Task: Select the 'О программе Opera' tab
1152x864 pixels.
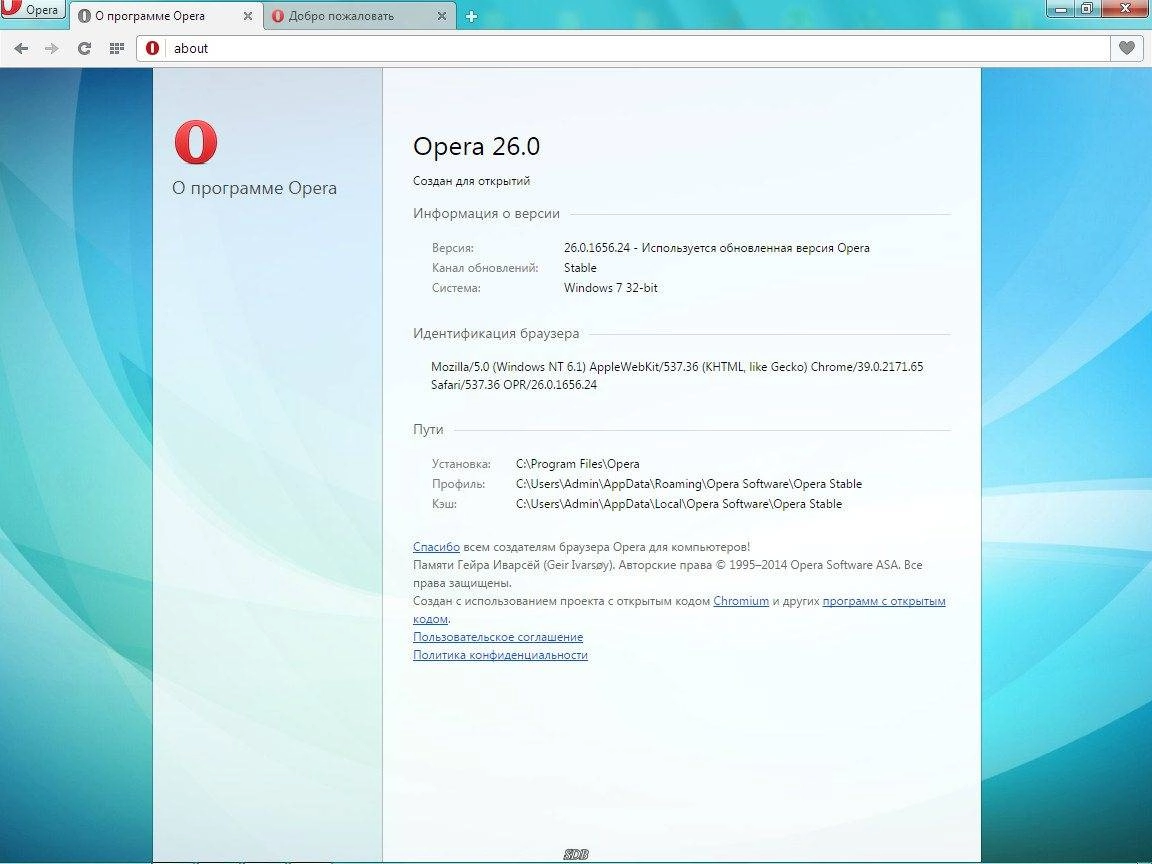Action: 160,15
